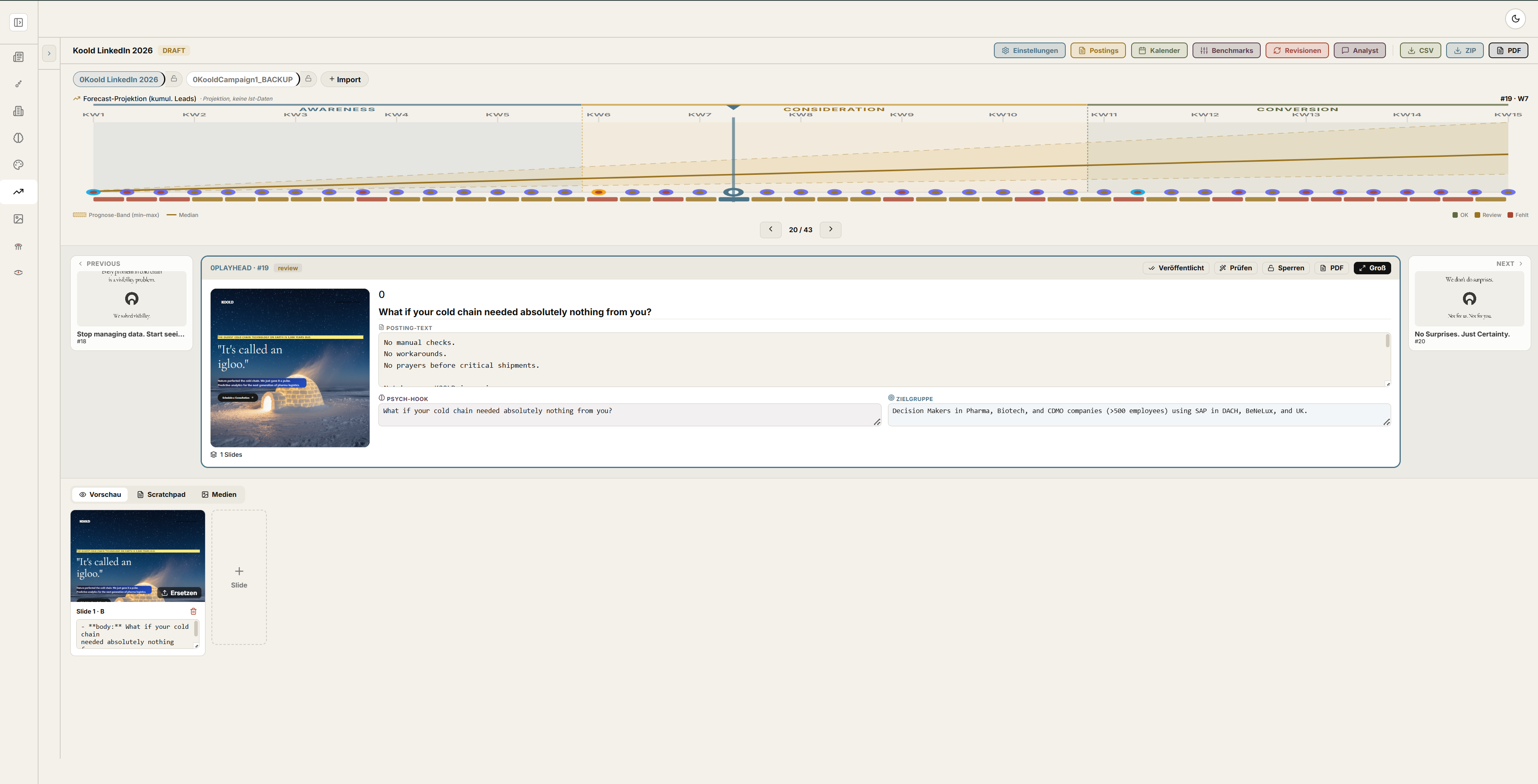The image size is (1538, 784).
Task: Open the brain icon in sidebar
Action: (18, 138)
